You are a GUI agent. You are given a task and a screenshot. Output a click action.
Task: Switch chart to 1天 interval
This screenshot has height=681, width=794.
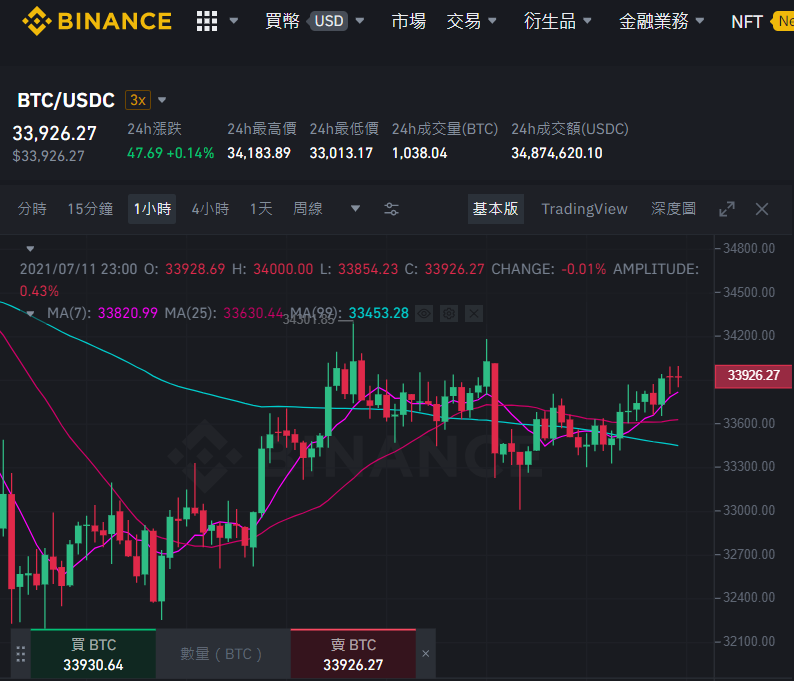(x=261, y=209)
